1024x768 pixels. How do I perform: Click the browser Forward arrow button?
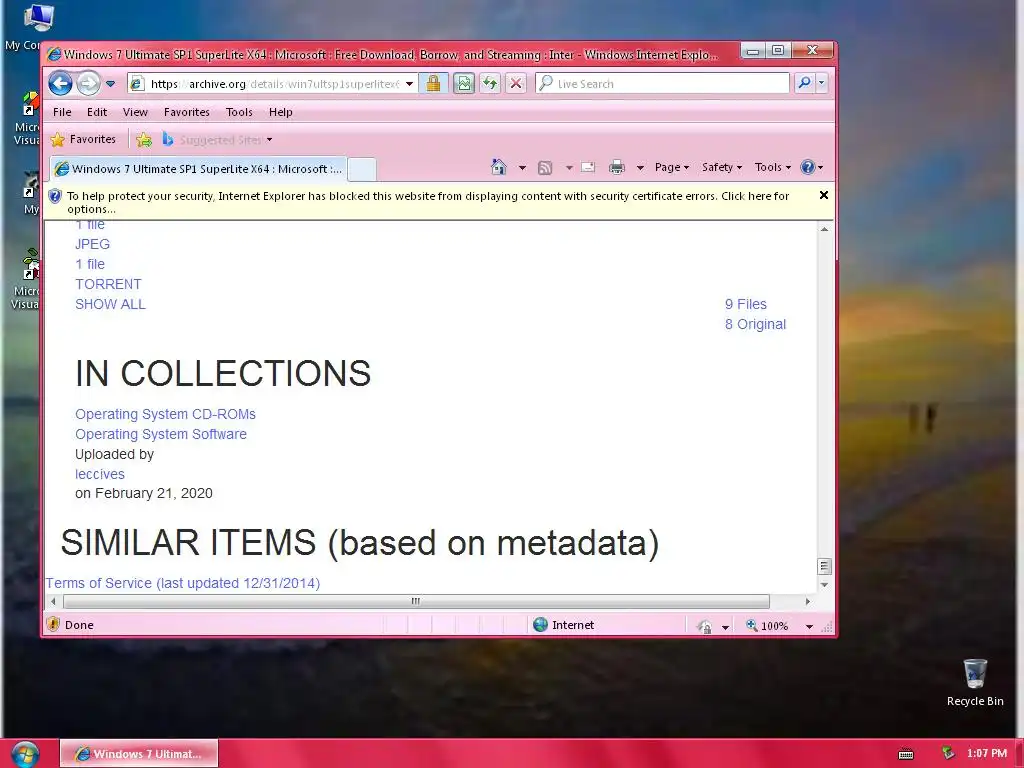point(88,84)
